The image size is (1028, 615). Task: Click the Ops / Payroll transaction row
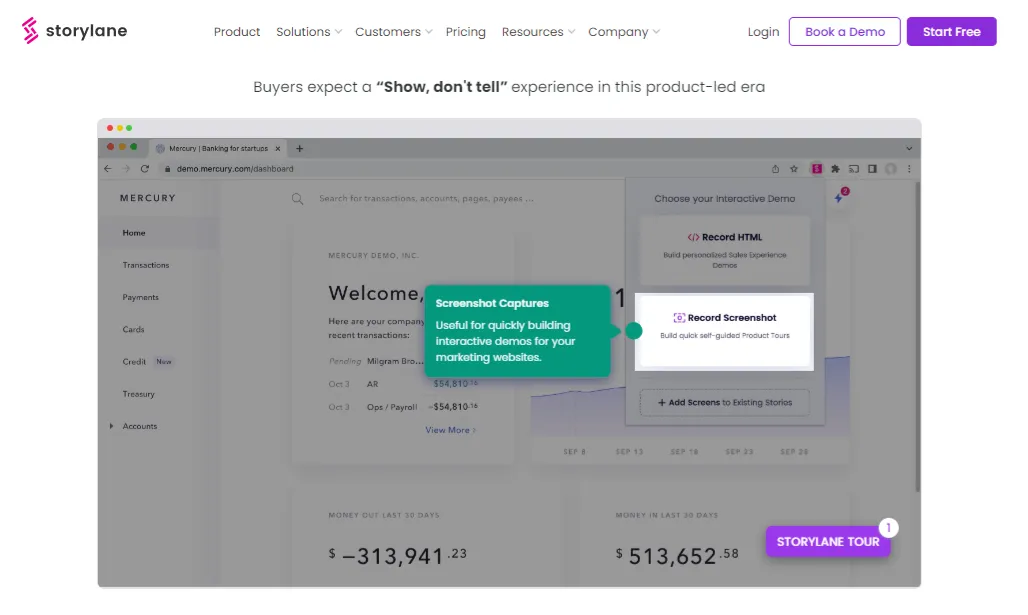403,407
